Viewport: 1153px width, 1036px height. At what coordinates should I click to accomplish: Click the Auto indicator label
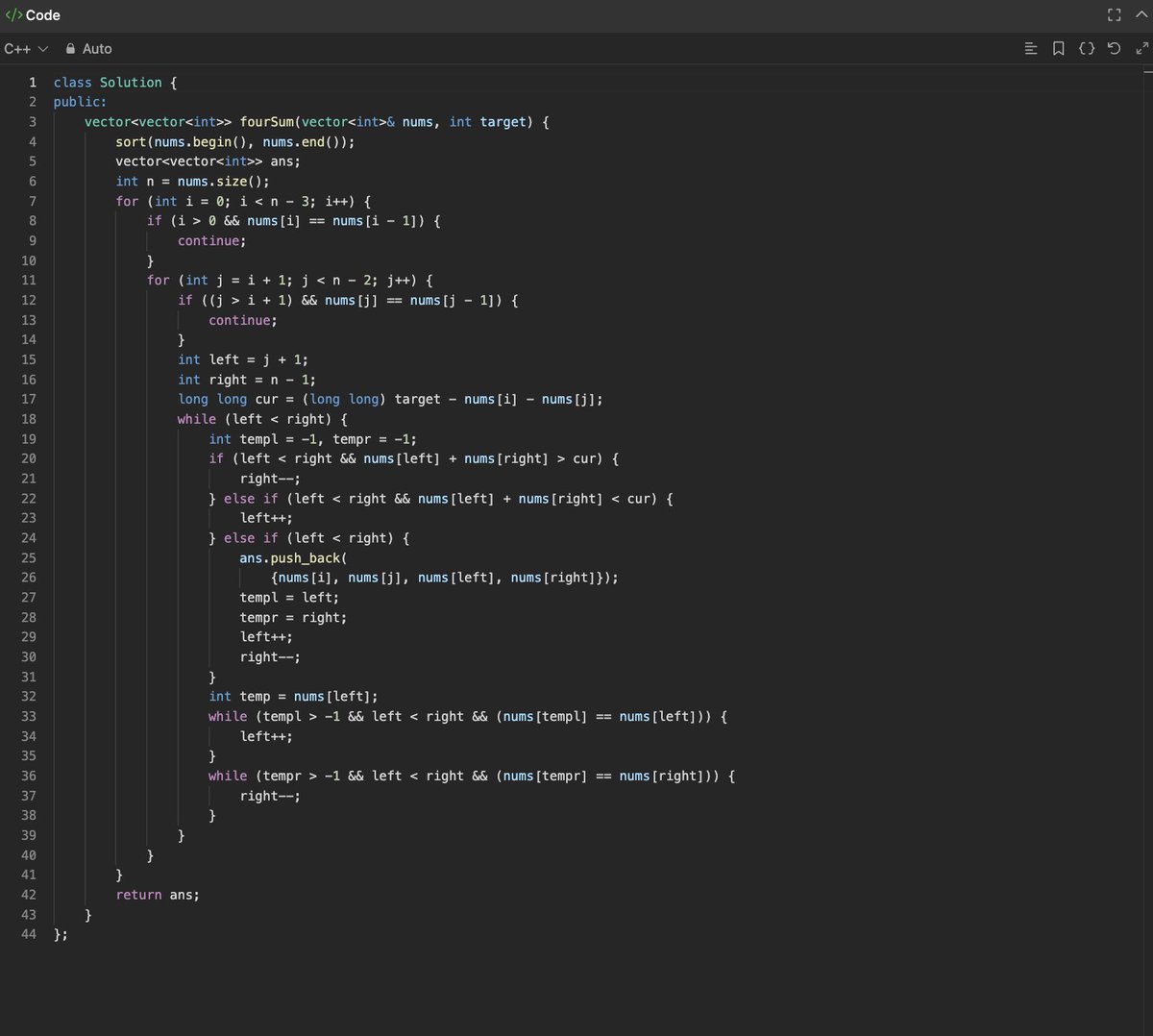coord(97,48)
